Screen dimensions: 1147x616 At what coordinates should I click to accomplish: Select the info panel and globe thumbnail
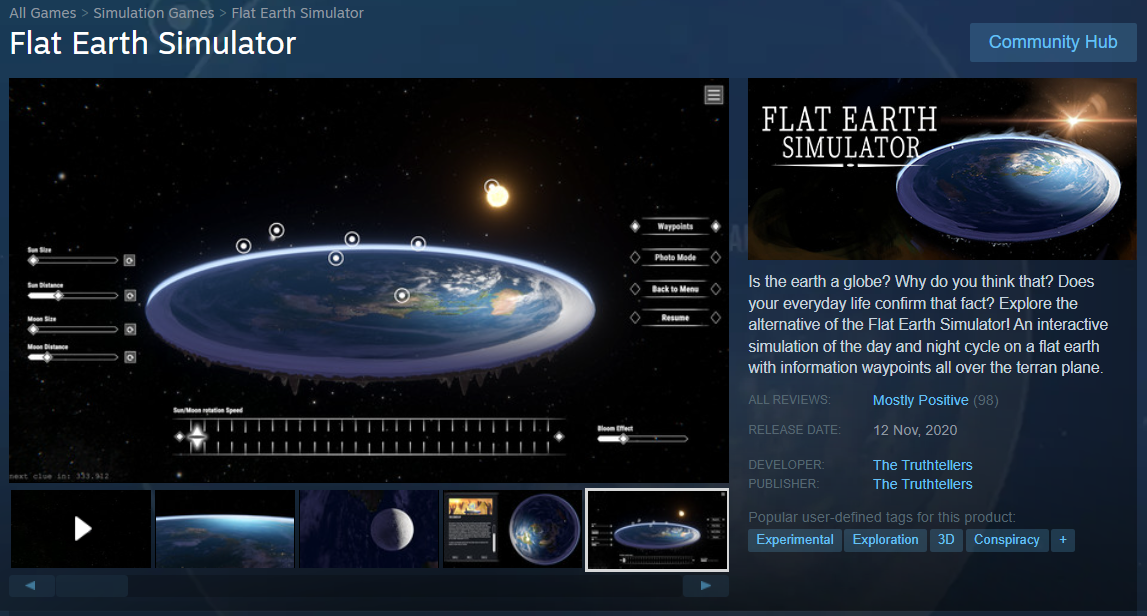coord(512,529)
